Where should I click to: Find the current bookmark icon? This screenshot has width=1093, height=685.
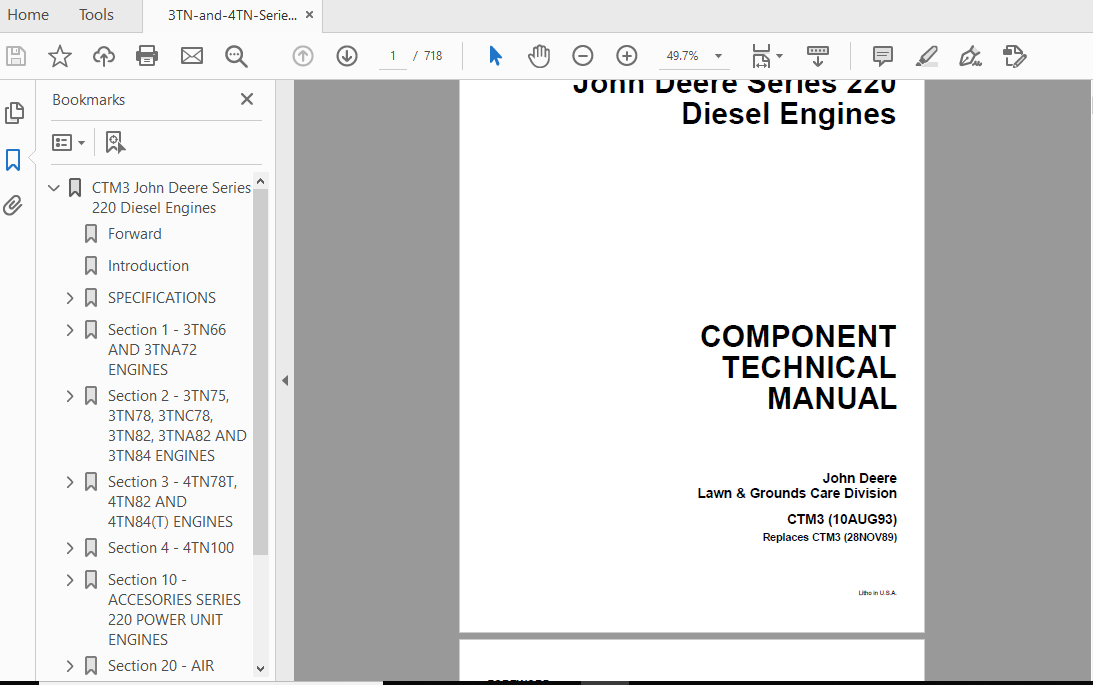tap(115, 142)
